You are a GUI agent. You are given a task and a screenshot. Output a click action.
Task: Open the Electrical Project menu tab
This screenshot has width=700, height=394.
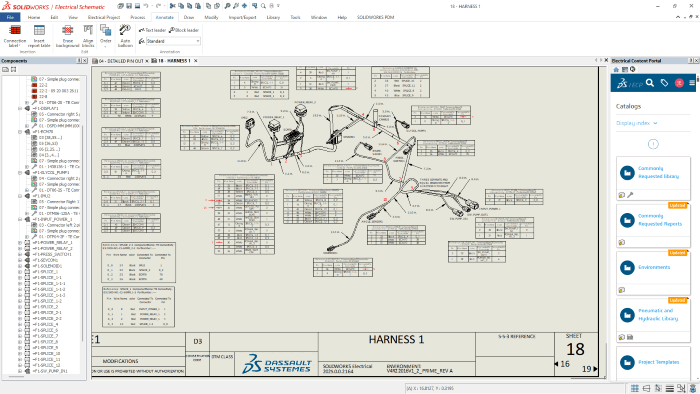[x=104, y=17]
